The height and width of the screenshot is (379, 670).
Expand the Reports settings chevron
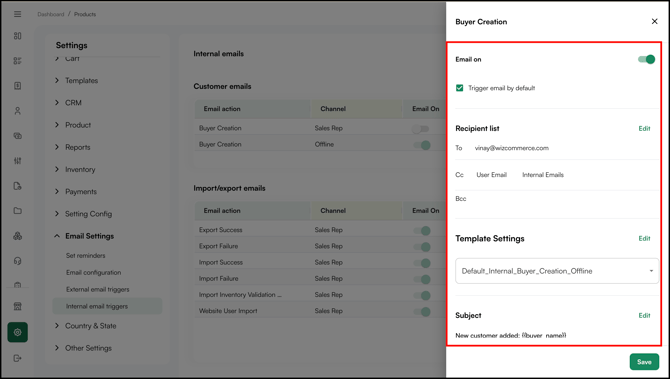click(57, 147)
